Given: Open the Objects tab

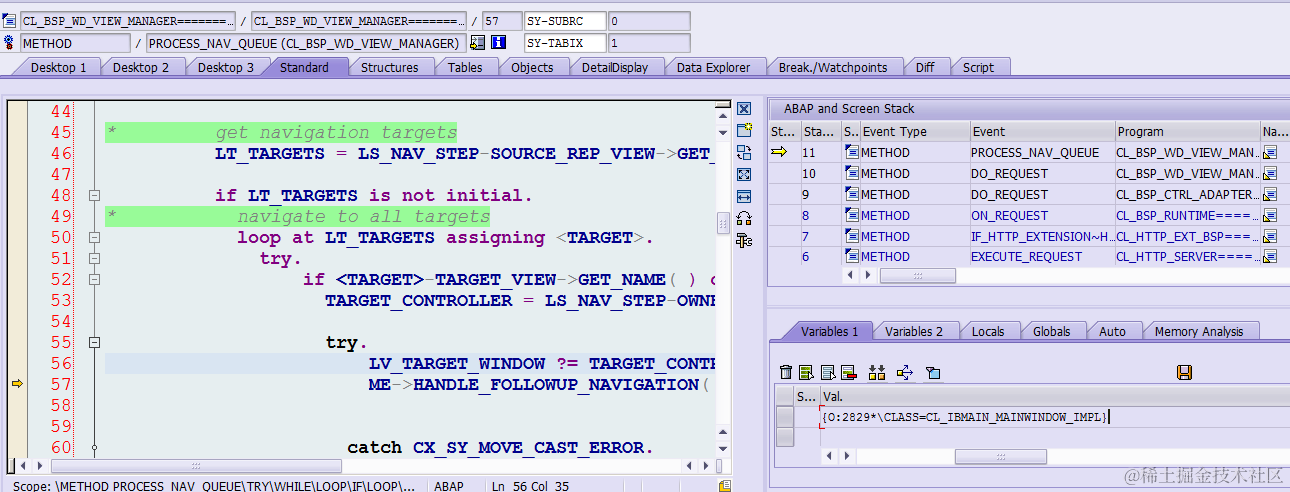Looking at the screenshot, I should coord(532,67).
